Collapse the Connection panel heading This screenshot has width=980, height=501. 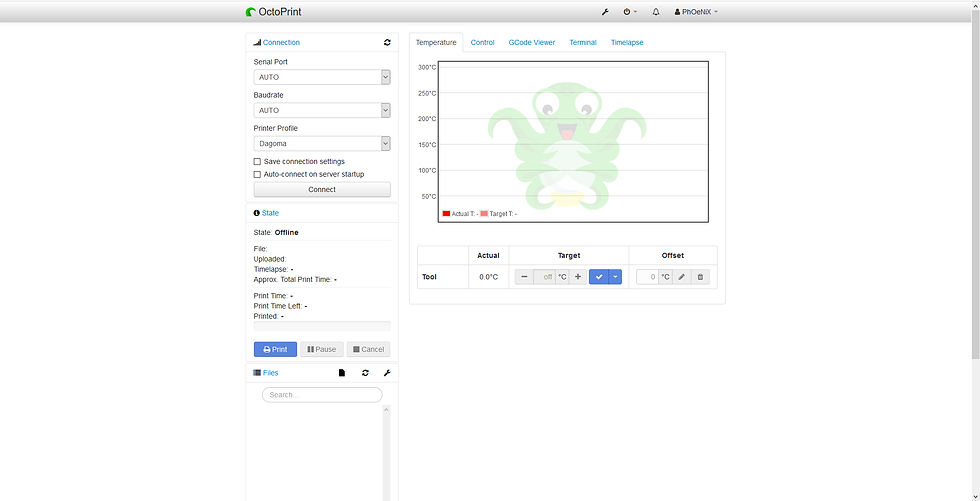pyautogui.click(x=277, y=42)
